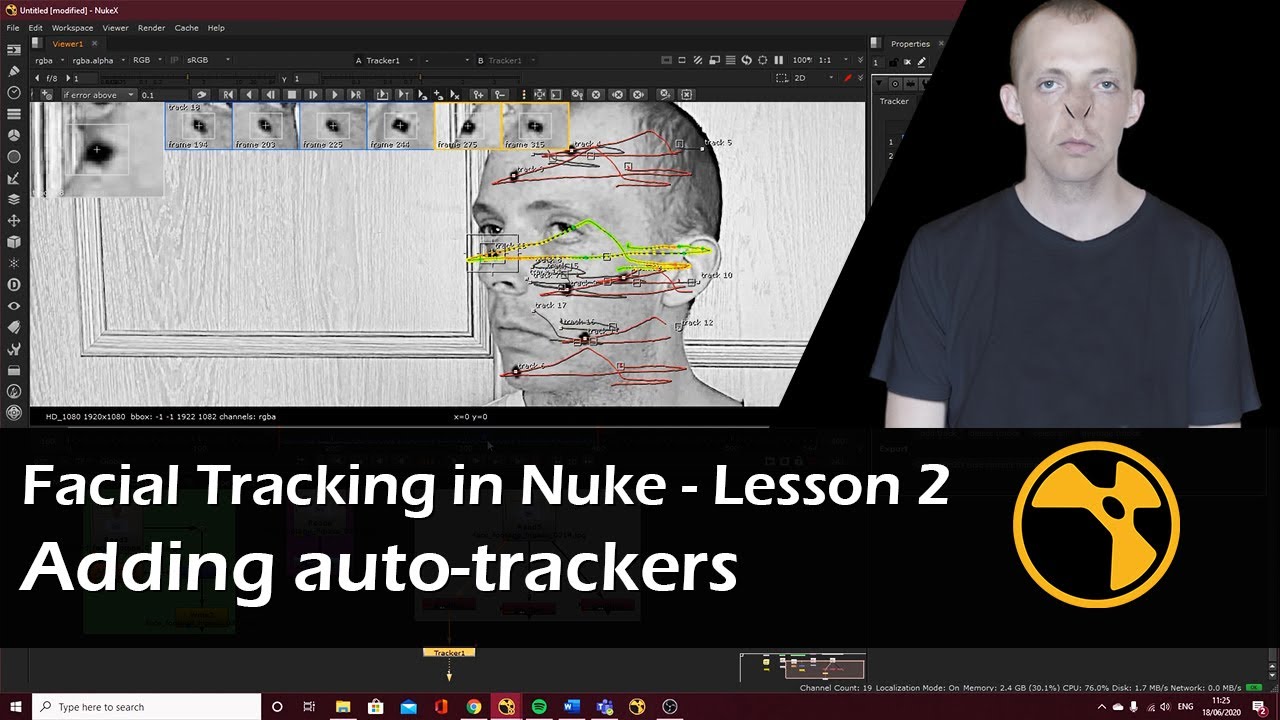Open the 2D view mode dropdown

click(815, 78)
